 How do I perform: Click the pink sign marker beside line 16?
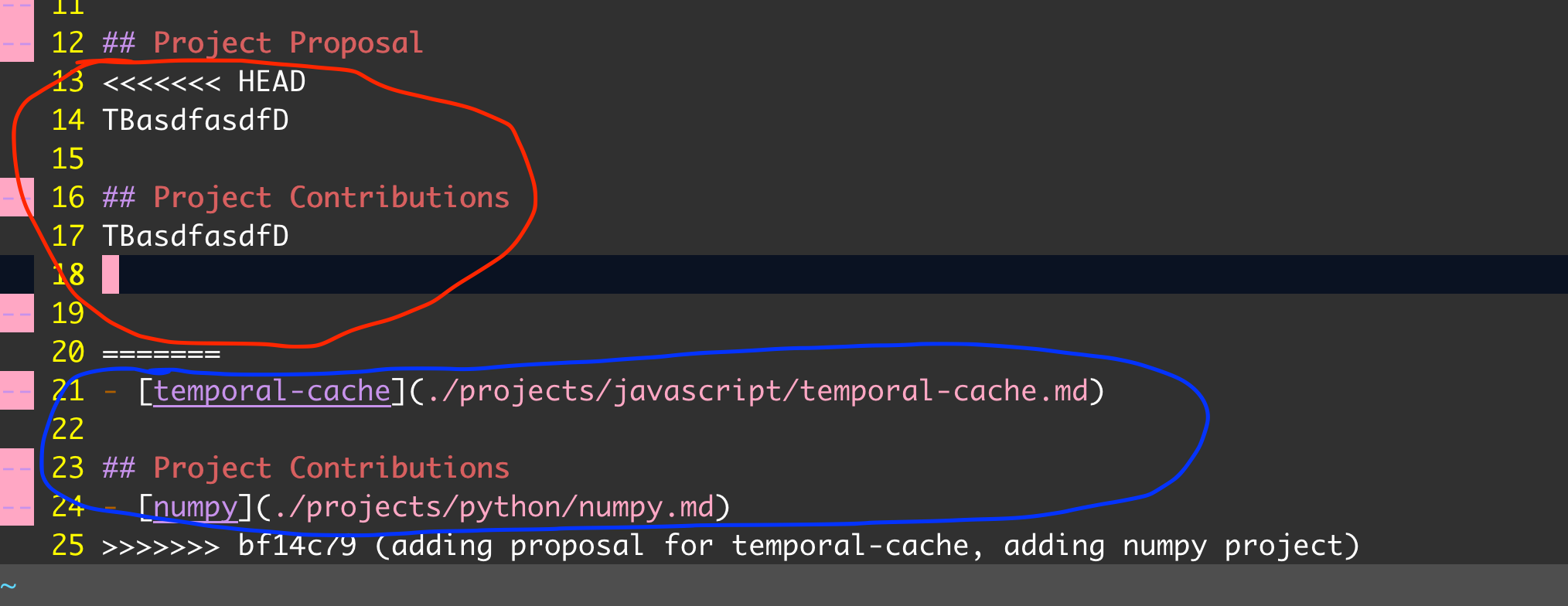tap(17, 197)
